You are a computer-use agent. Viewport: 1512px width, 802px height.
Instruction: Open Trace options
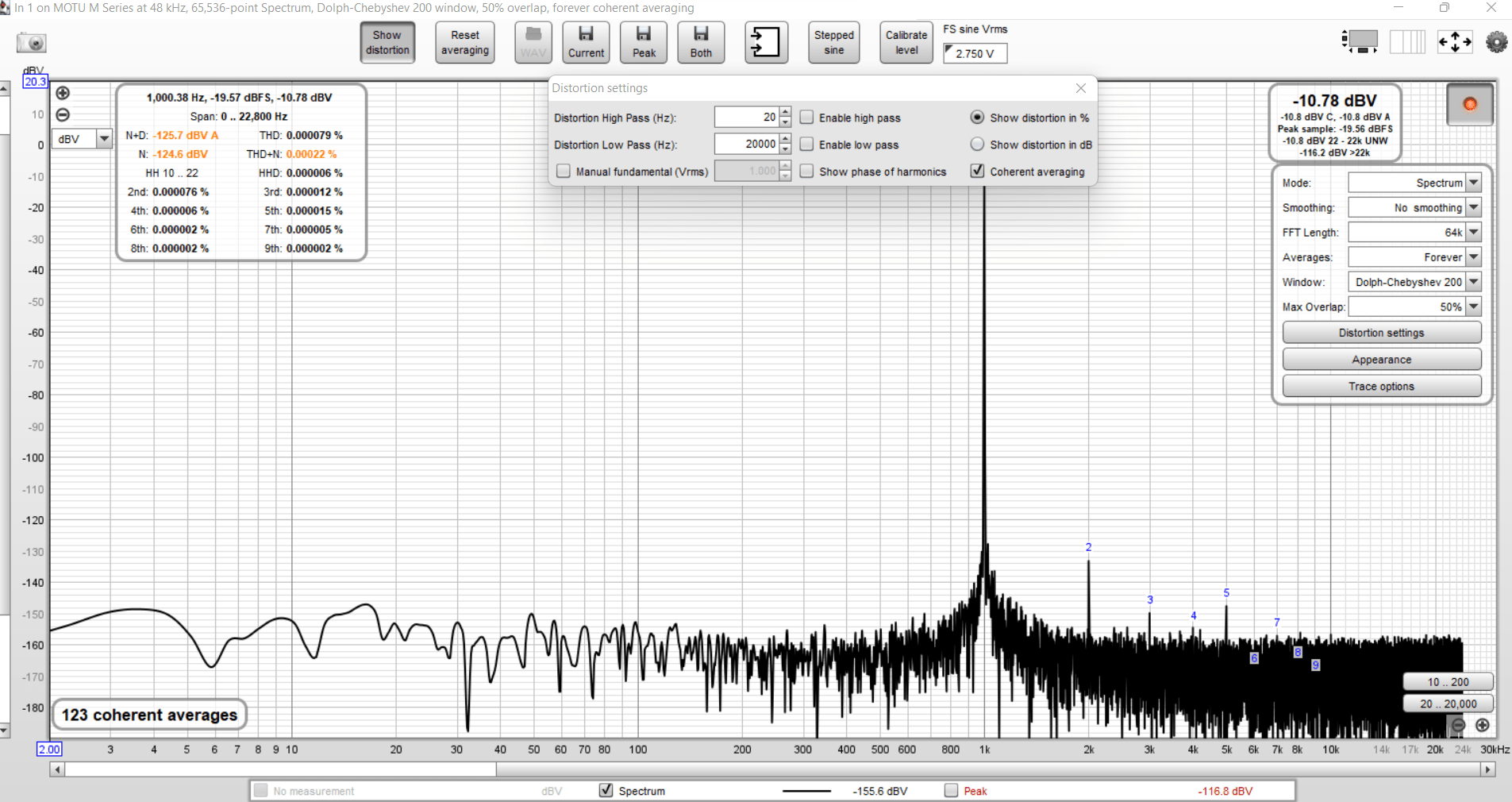(x=1381, y=386)
